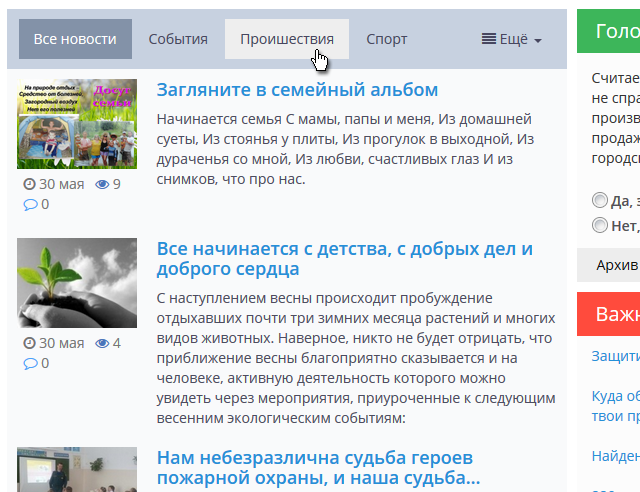Viewport: 640px width, 492px height.
Task: Expand the 'Ещё' dropdown menu
Action: click(511, 39)
